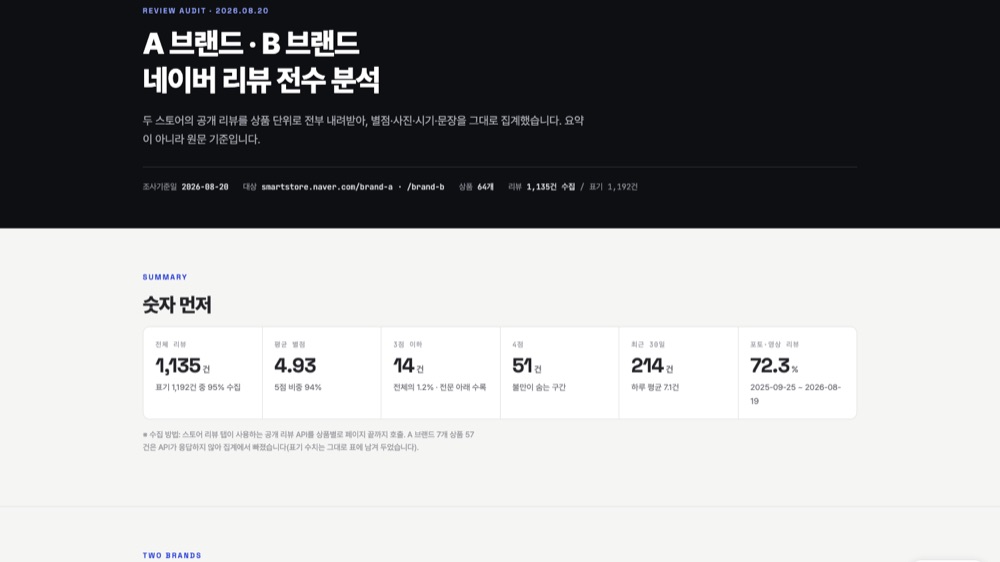Click the '전체 리뷰' card label
Image resolution: width=1000 pixels, height=562 pixels.
[170, 344]
